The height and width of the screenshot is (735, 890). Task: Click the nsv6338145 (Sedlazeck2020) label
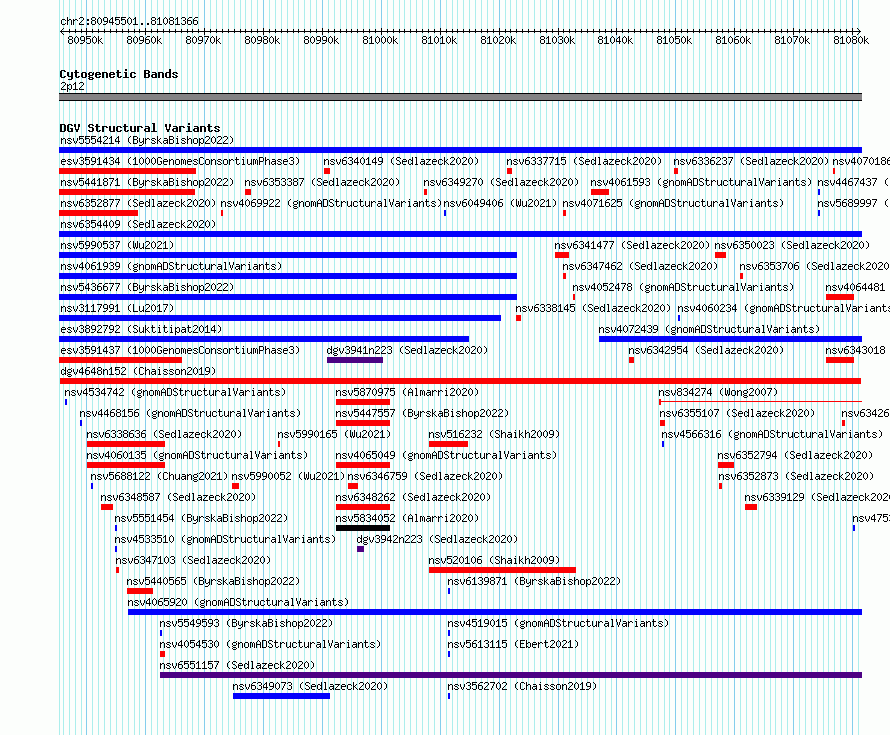(593, 308)
